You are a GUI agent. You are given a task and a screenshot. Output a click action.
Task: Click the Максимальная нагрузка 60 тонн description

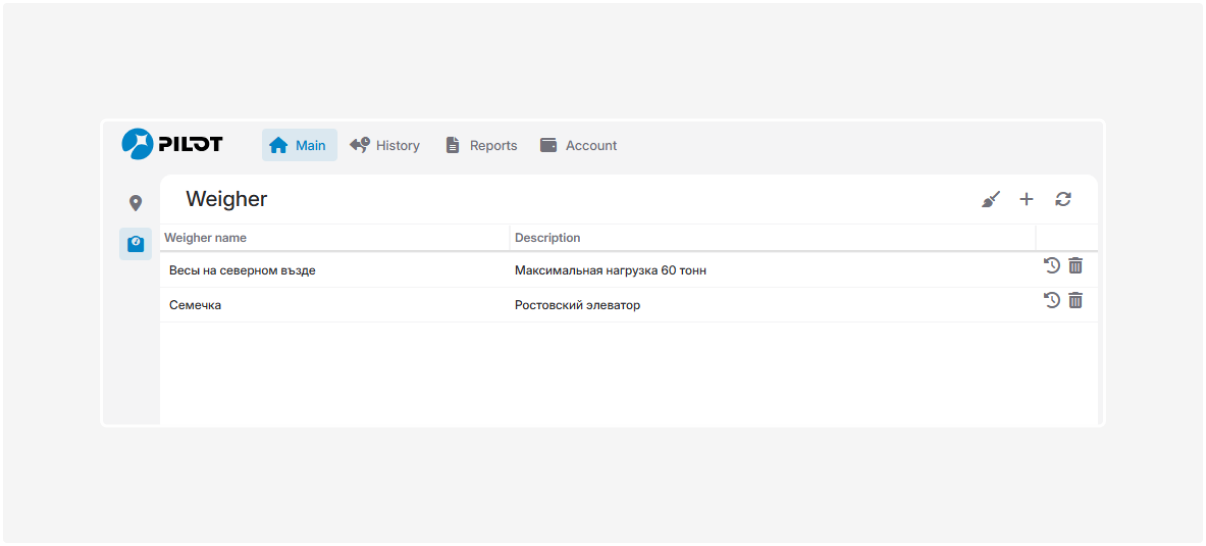coord(610,270)
